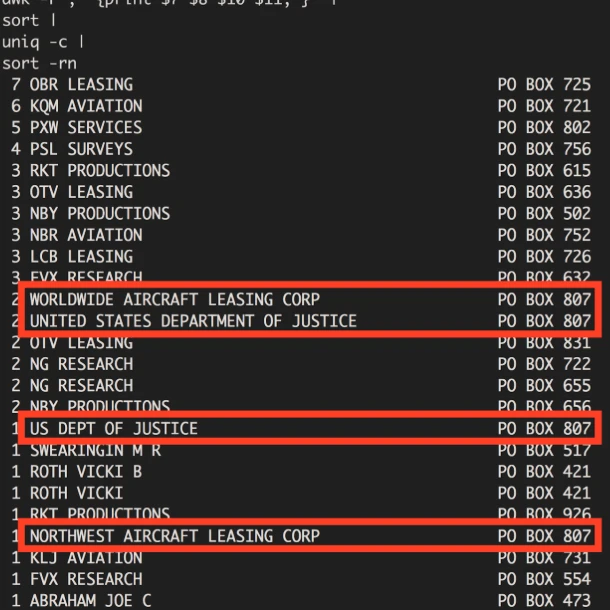Select the PSL SURVEYS row

tap(81, 149)
